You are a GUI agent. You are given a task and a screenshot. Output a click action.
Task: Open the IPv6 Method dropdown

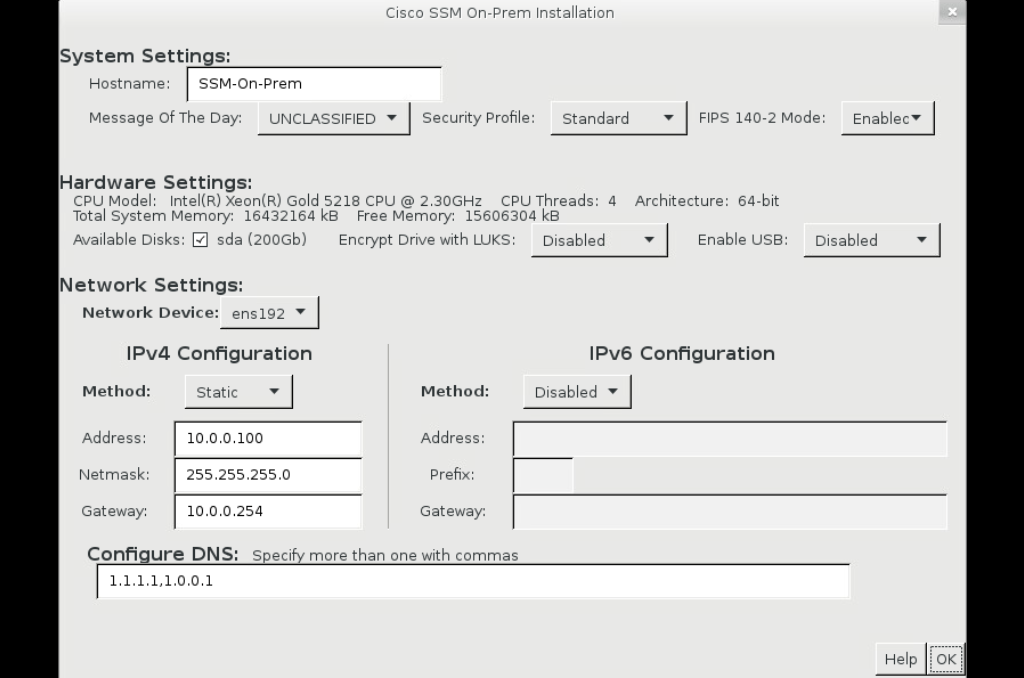pyautogui.click(x=577, y=392)
